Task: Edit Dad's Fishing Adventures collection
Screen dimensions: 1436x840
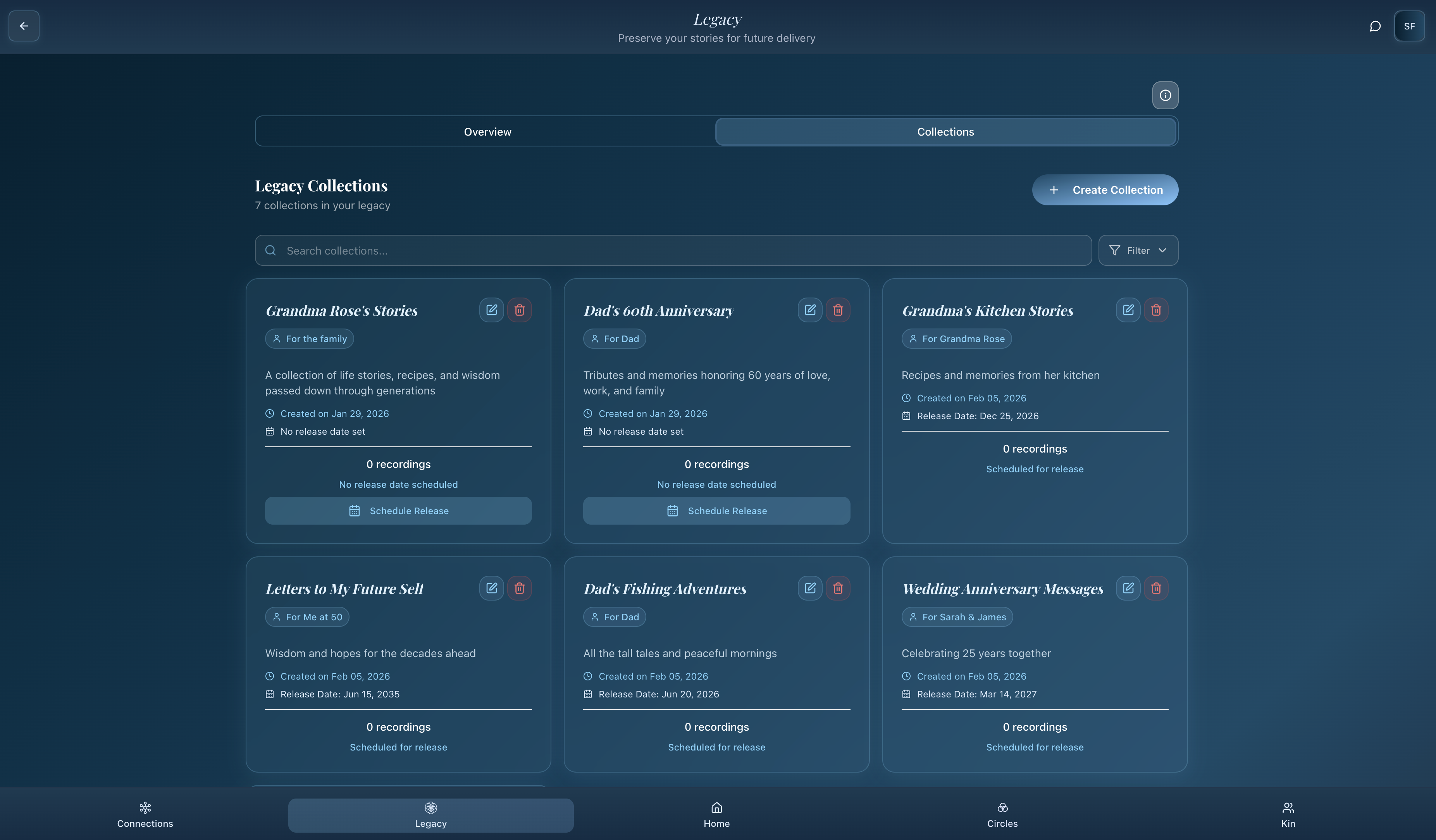Action: (810, 588)
